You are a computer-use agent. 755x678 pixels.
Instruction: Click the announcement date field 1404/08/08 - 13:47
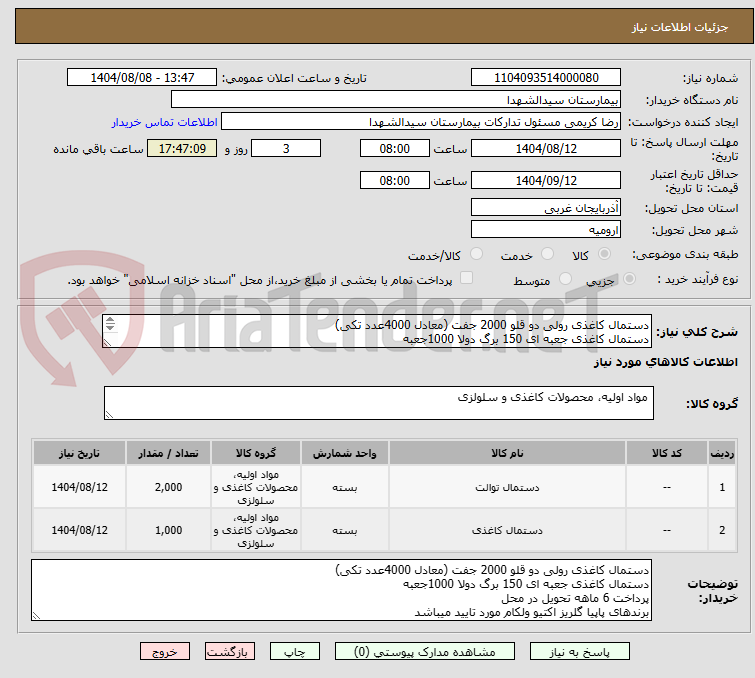pyautogui.click(x=142, y=78)
